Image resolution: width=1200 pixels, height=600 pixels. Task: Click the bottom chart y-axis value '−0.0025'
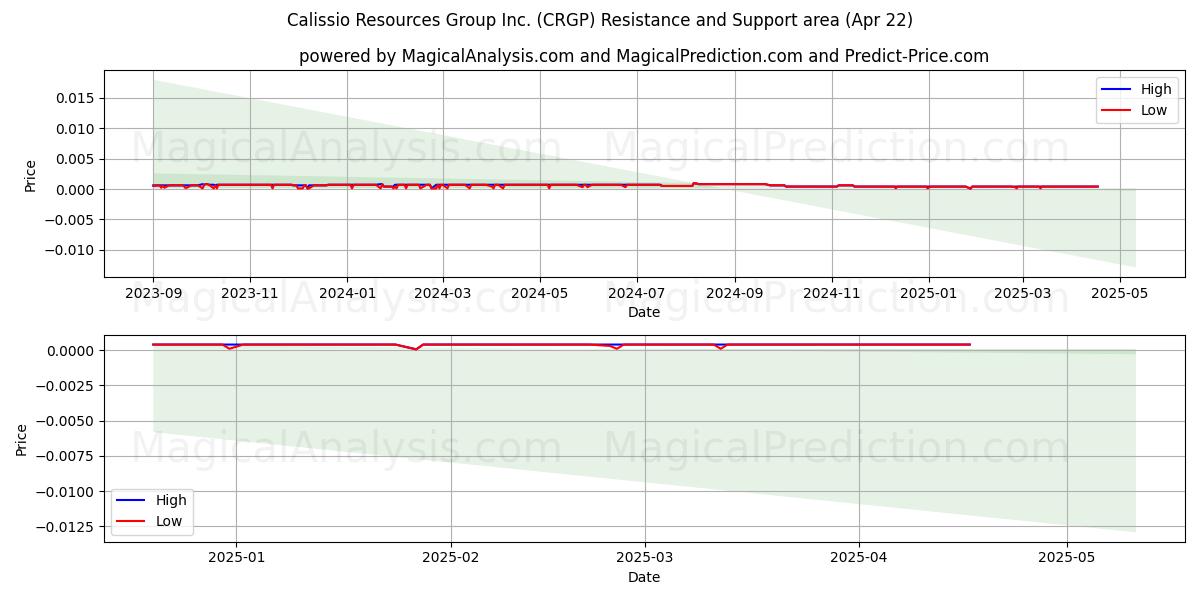tap(67, 386)
